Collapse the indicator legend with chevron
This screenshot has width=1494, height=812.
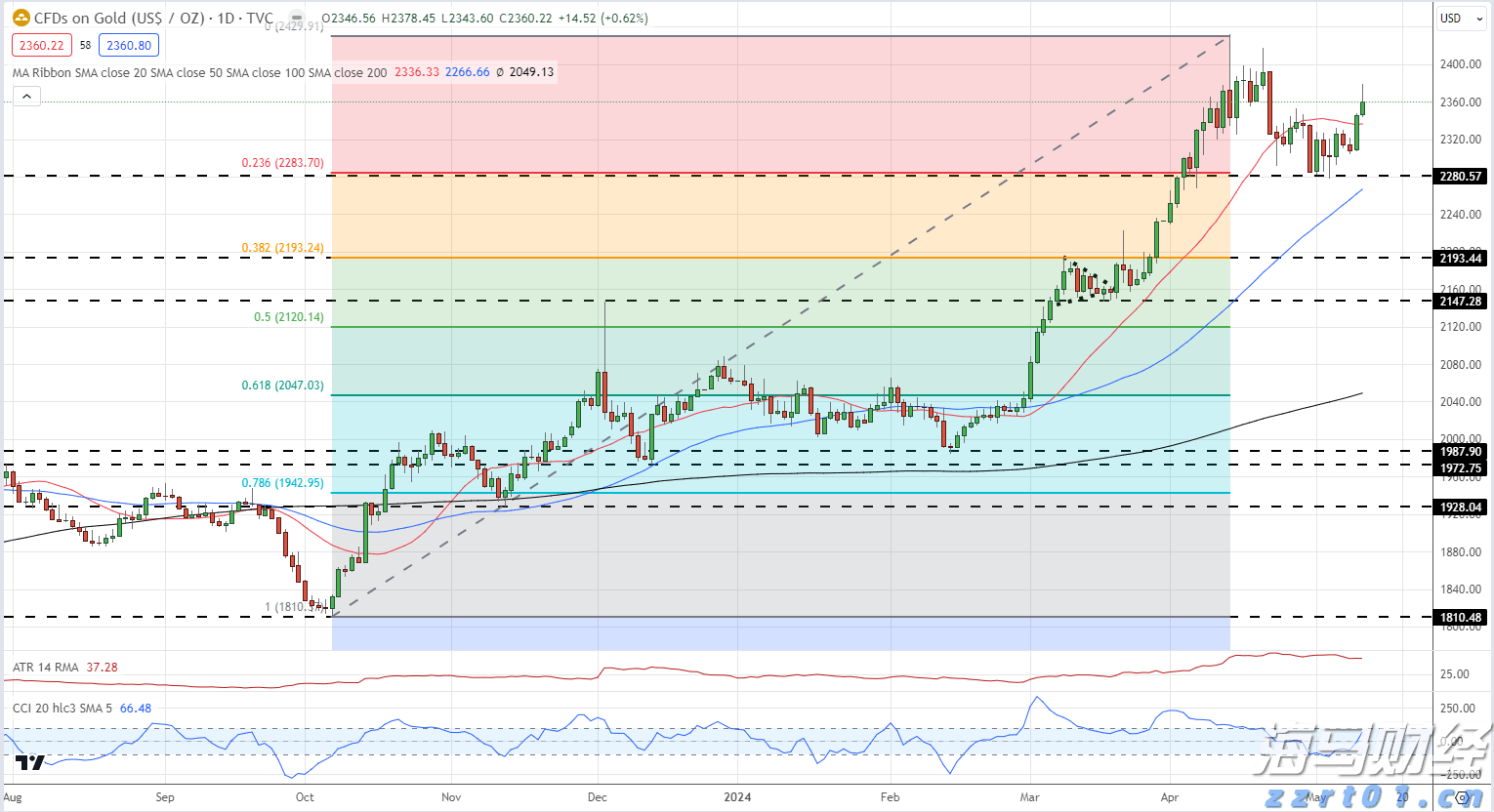26,96
